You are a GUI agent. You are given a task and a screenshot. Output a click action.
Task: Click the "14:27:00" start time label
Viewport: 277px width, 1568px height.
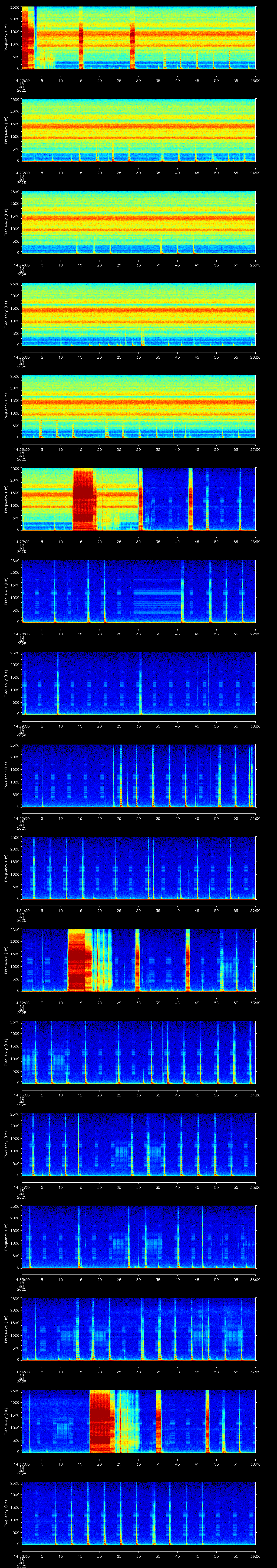pos(21,542)
